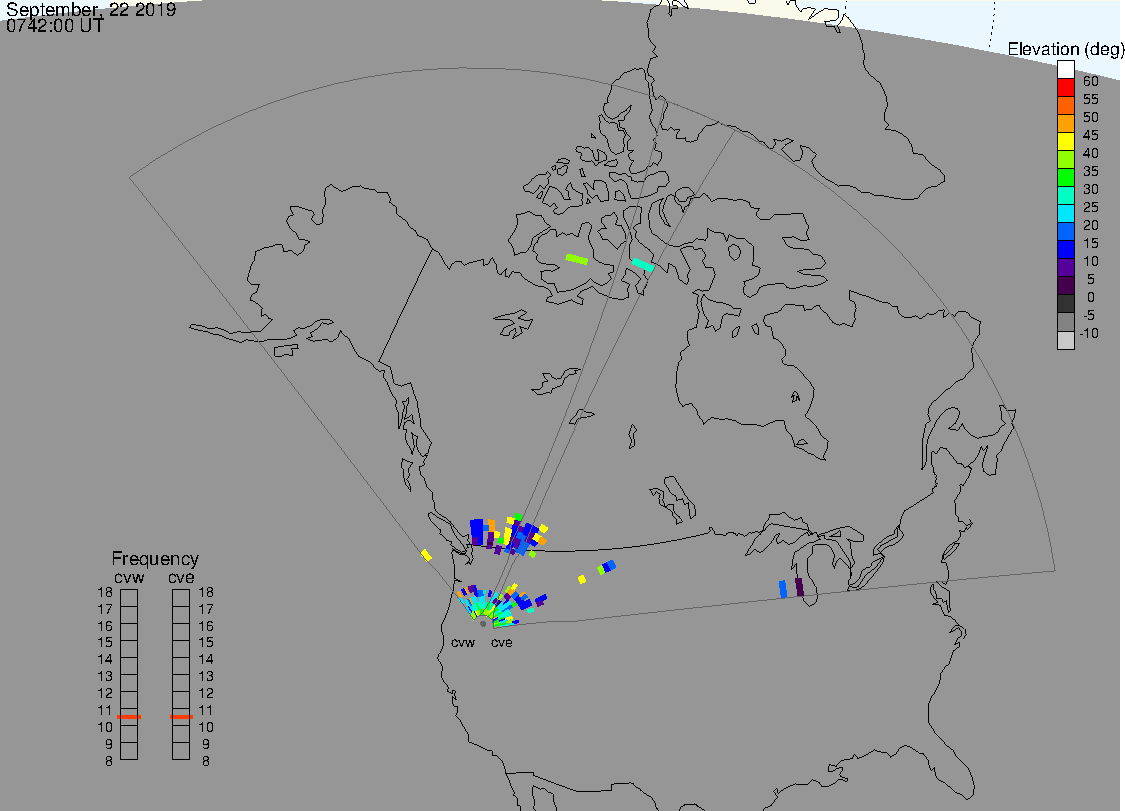1125x811 pixels.
Task: Click the "cve" header above the right frequency bar
Action: 182,578
